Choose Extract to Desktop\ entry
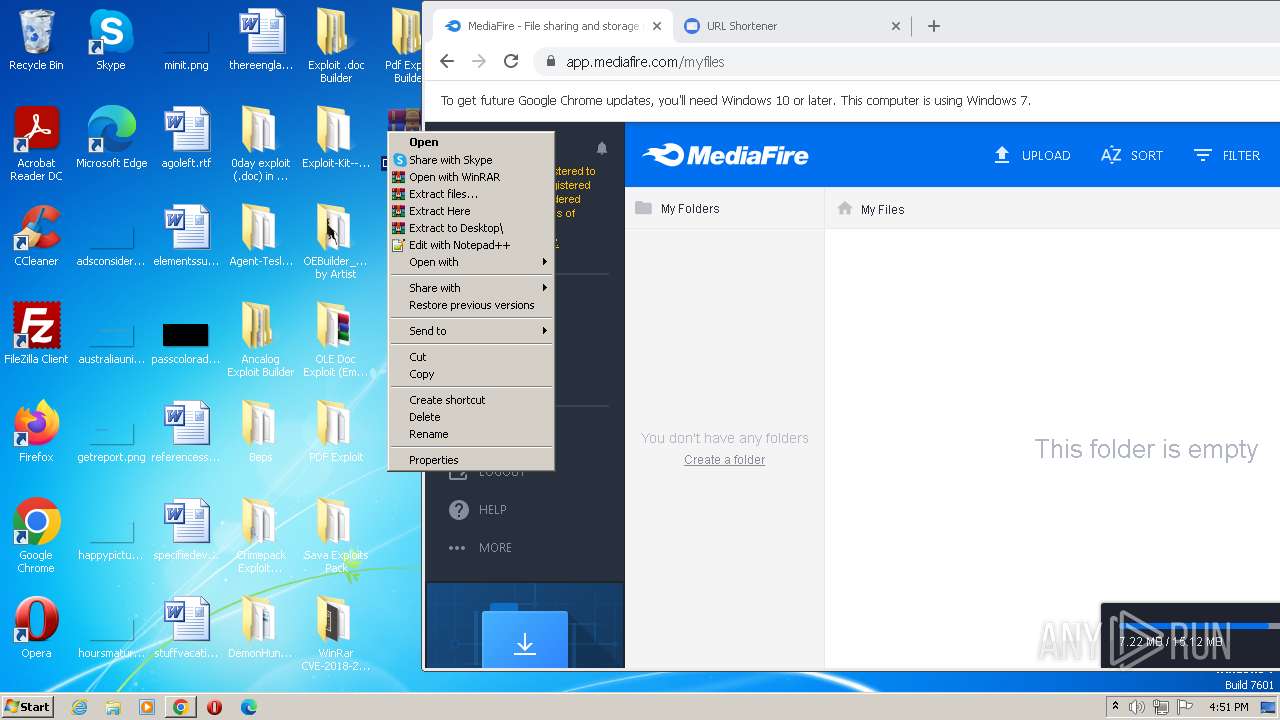This screenshot has width=1280, height=720. pos(471,228)
